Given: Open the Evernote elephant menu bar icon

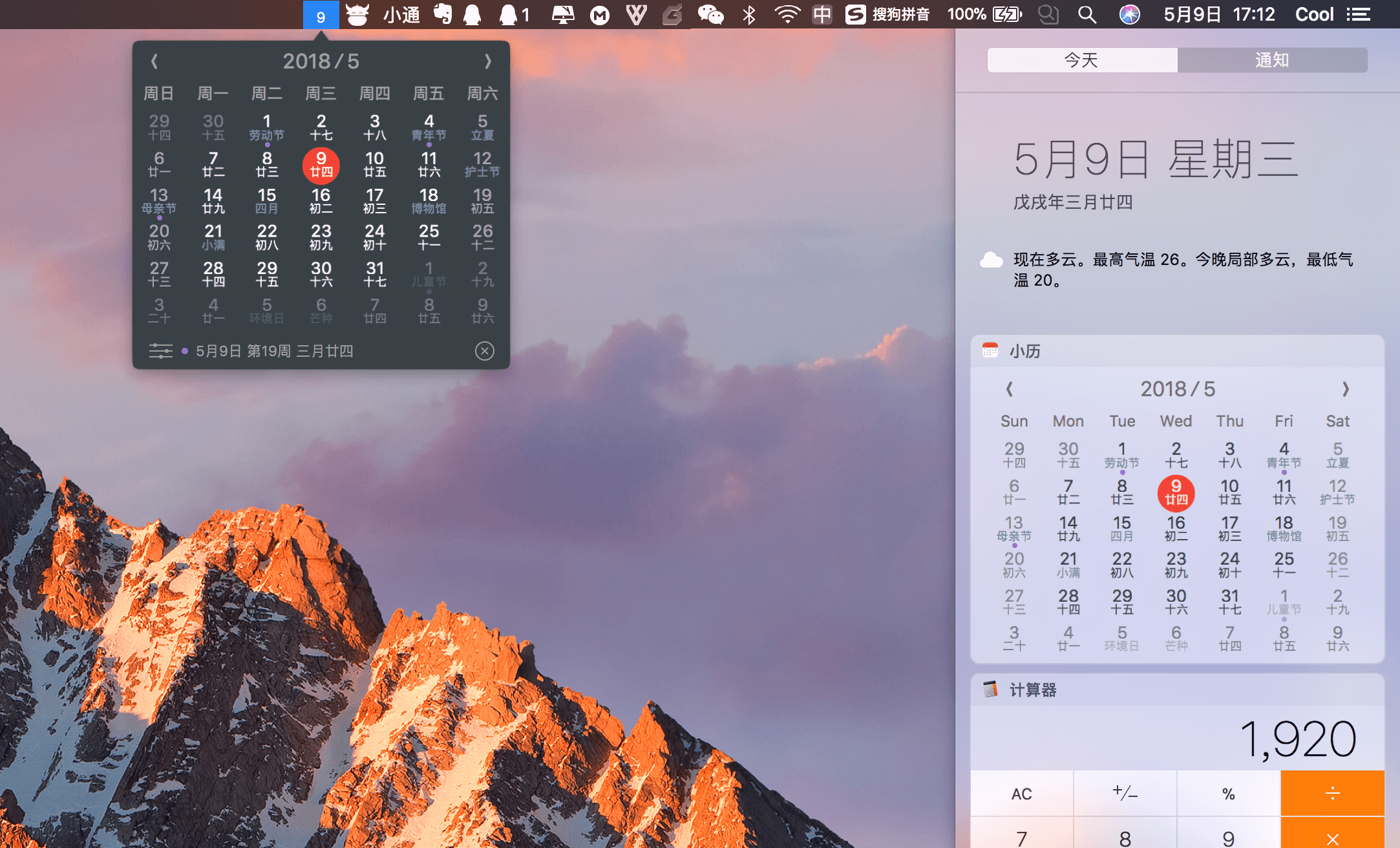Looking at the screenshot, I should [443, 15].
